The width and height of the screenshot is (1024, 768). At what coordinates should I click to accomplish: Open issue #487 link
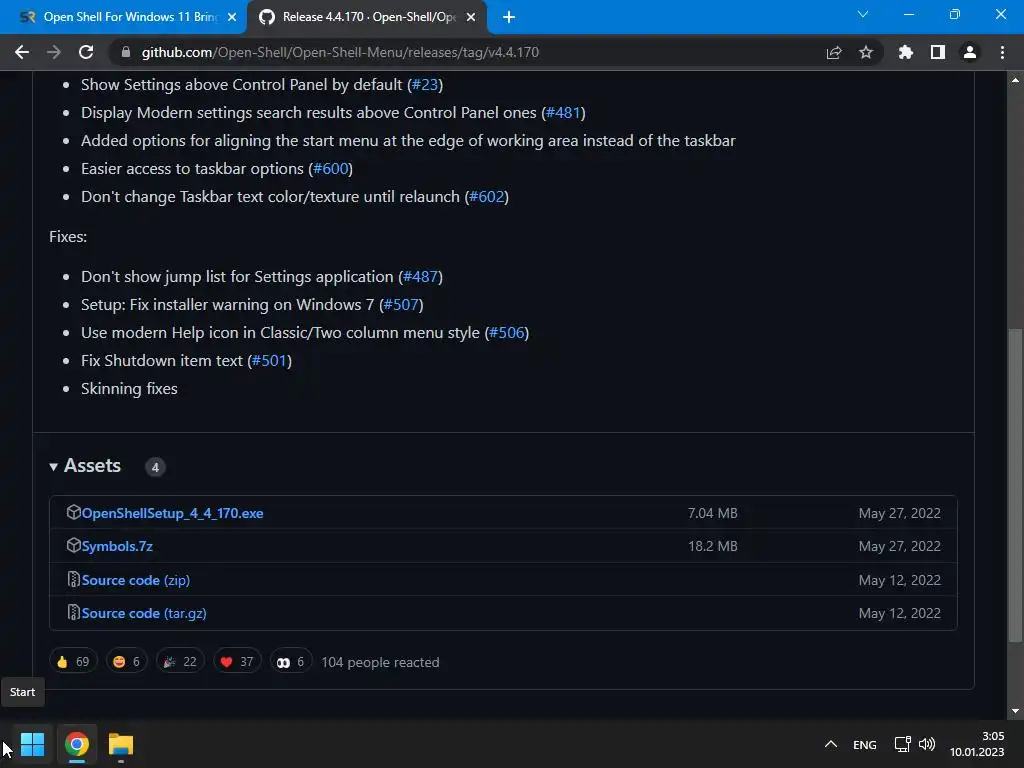coord(421,277)
